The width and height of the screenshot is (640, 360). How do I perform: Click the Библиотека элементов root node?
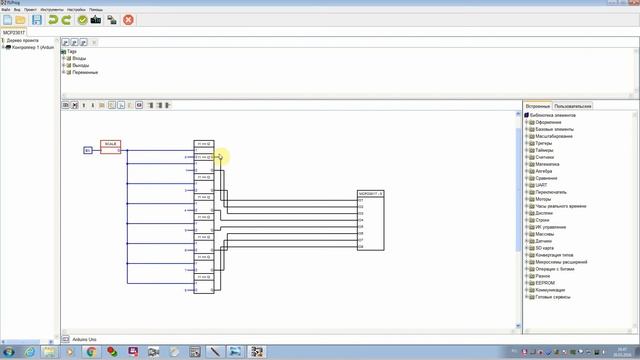553,115
